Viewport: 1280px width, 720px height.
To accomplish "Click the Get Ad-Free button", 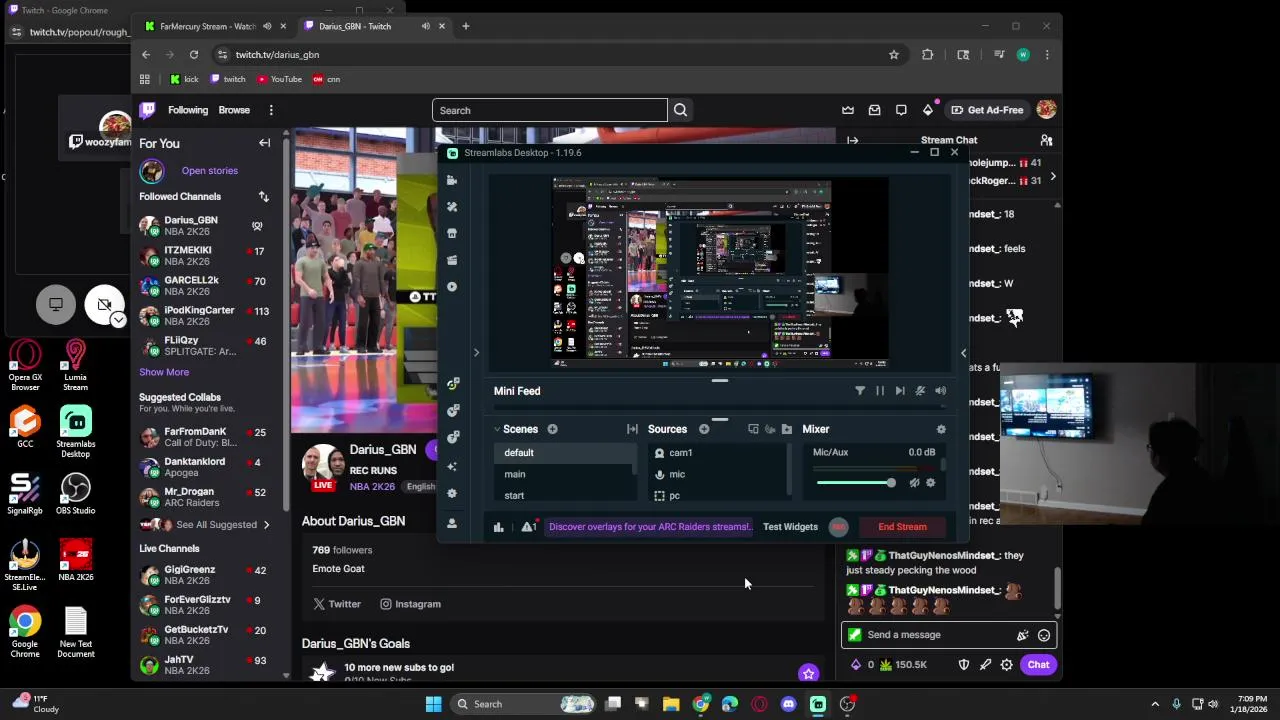I will 986,110.
